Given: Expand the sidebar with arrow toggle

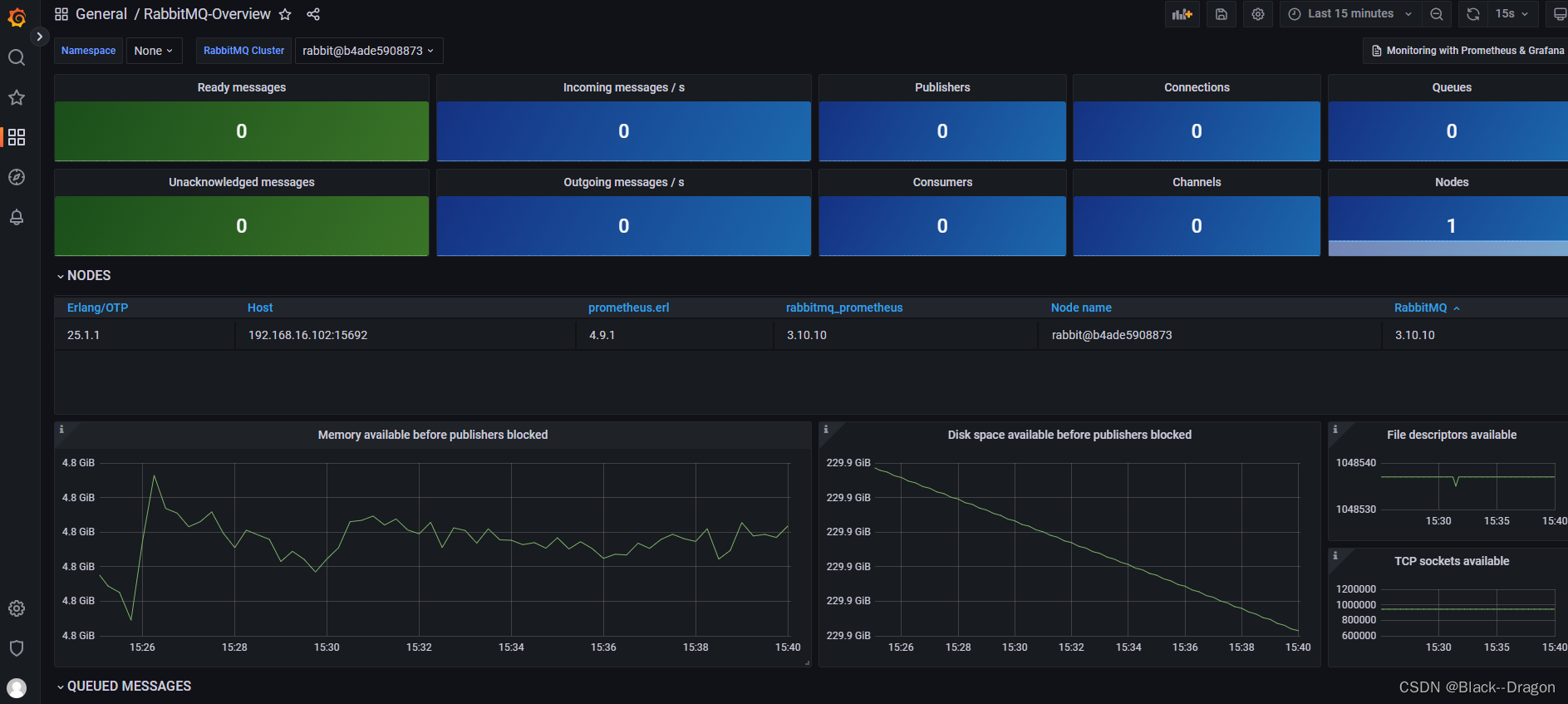Looking at the screenshot, I should coord(39,37).
